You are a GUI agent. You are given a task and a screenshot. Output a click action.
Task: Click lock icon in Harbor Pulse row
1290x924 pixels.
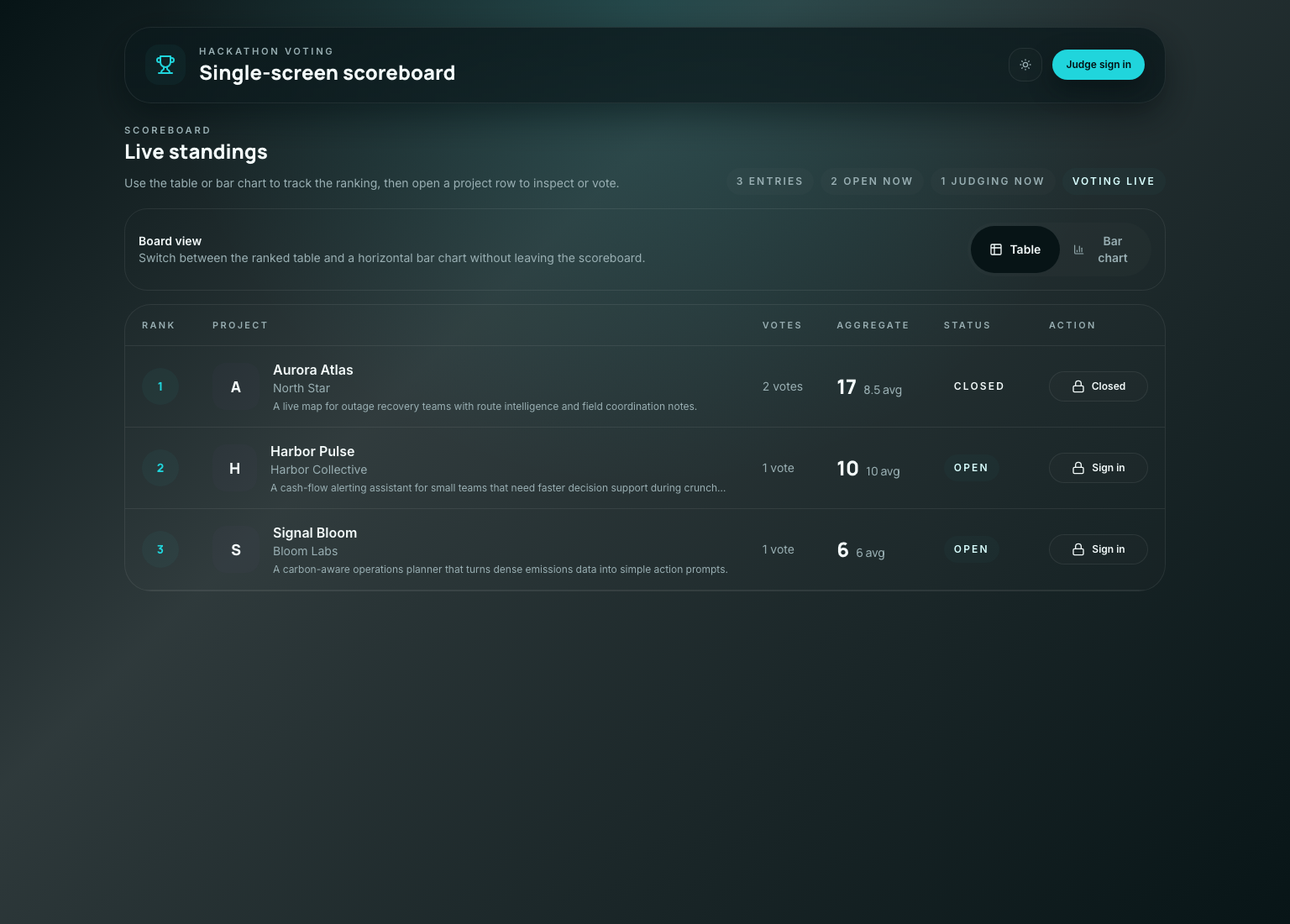pos(1078,468)
